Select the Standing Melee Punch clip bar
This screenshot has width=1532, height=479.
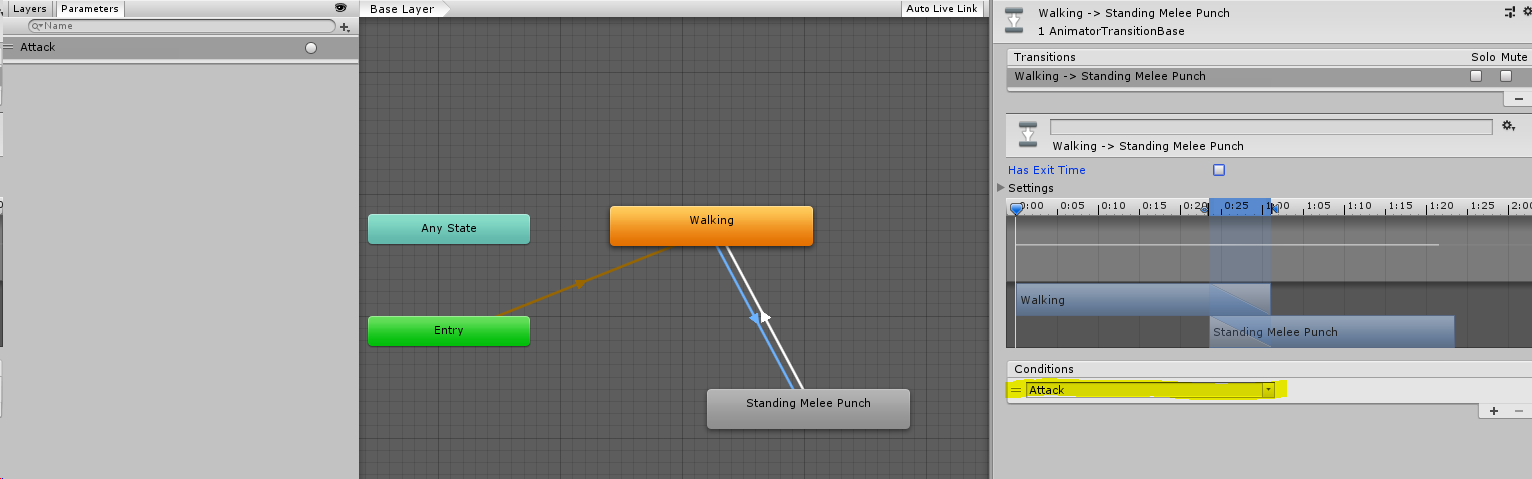tap(1331, 332)
